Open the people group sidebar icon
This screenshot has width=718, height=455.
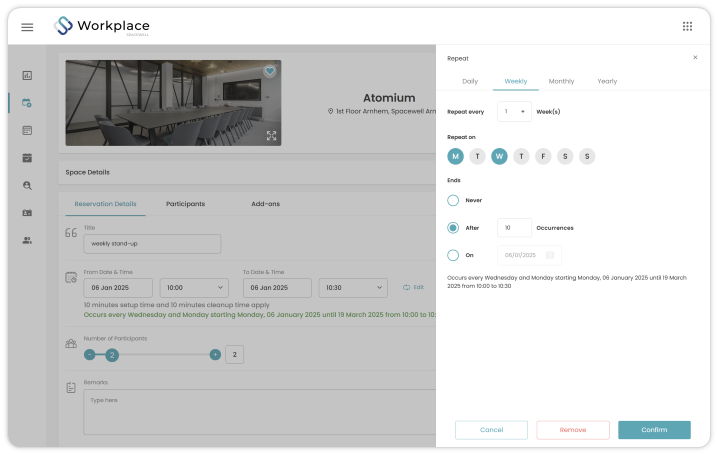(x=27, y=240)
